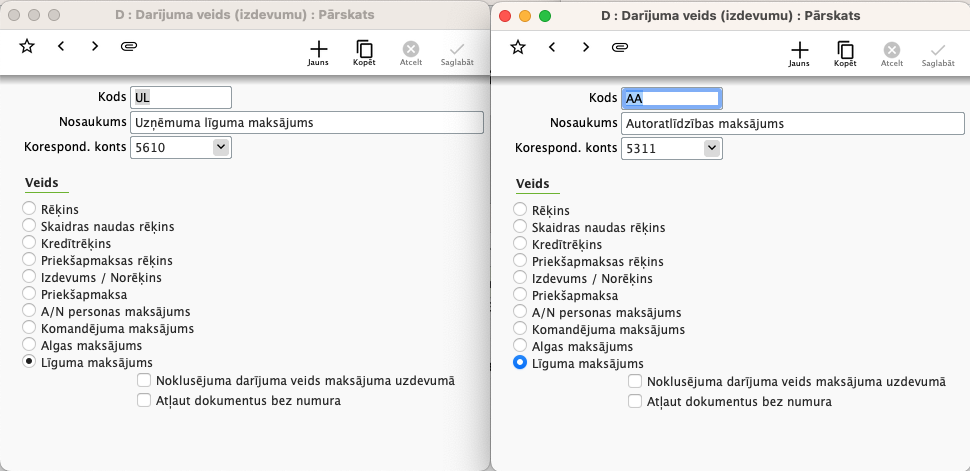
Task: Select Algas maksājums in right window
Action: (x=520, y=345)
